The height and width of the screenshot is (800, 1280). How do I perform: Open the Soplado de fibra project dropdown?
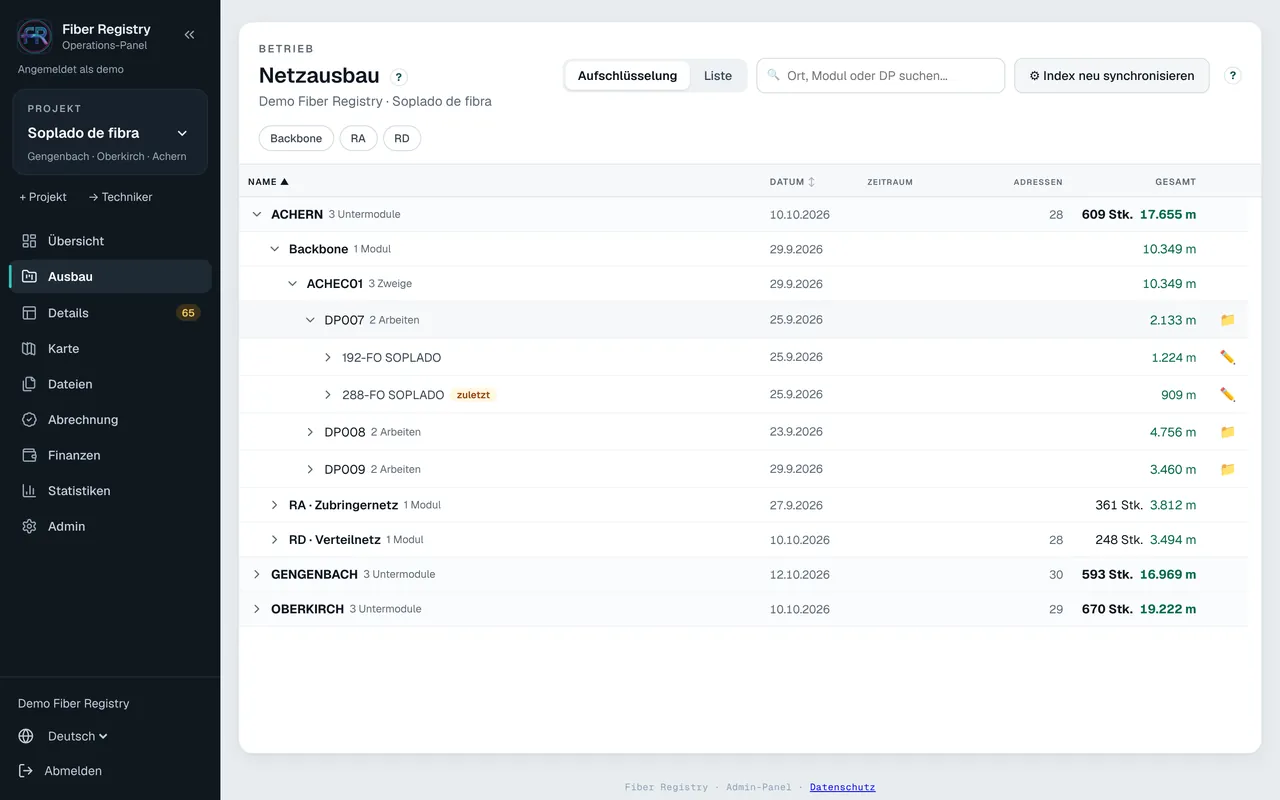pos(110,132)
